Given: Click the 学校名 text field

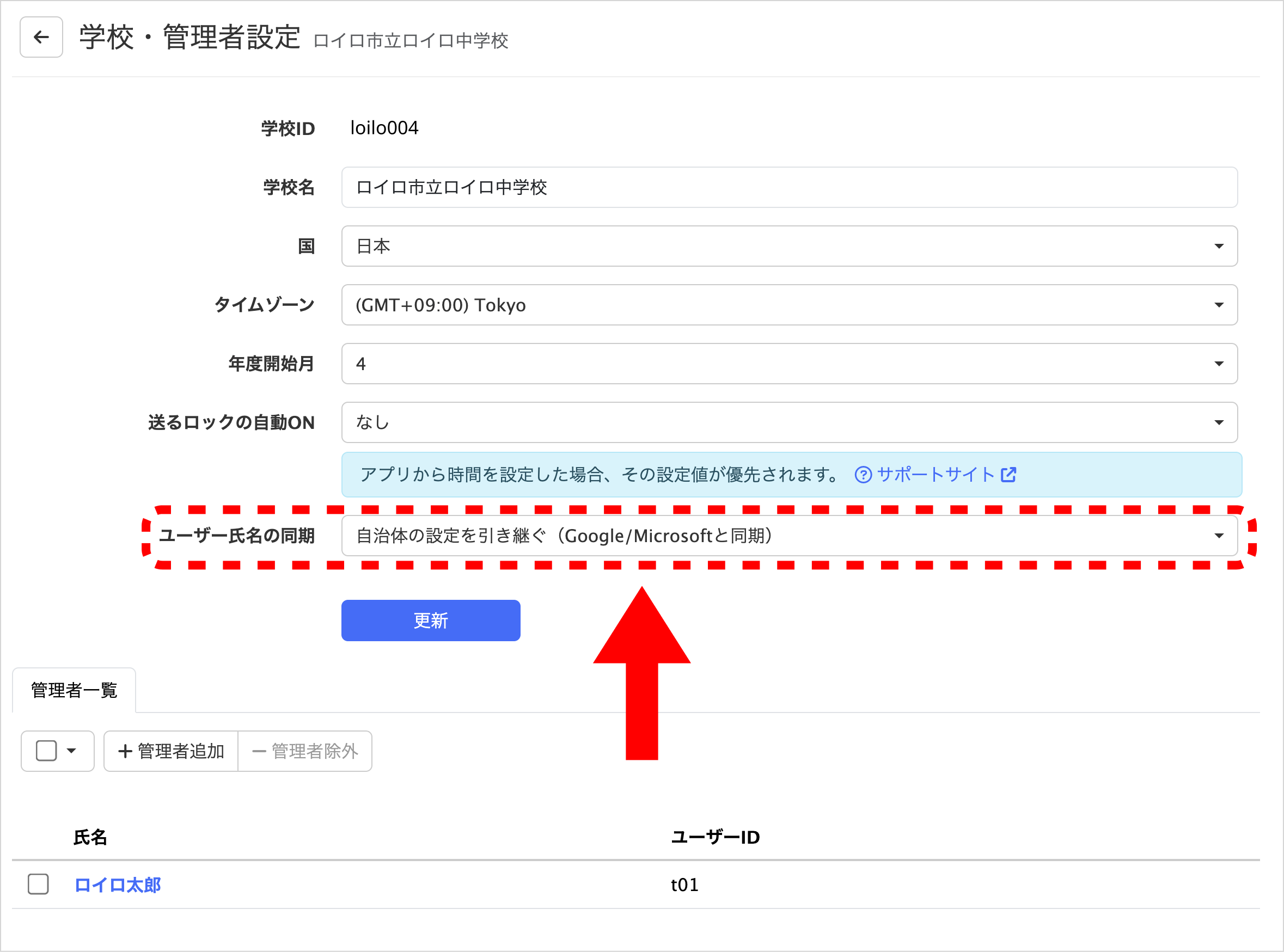Looking at the screenshot, I should point(788,188).
